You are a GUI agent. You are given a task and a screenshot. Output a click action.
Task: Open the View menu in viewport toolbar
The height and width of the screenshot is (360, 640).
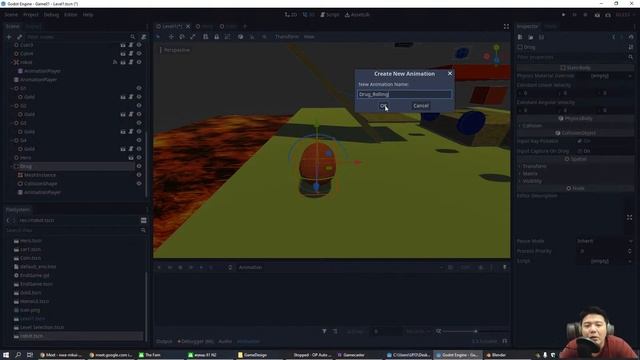pyautogui.click(x=309, y=37)
